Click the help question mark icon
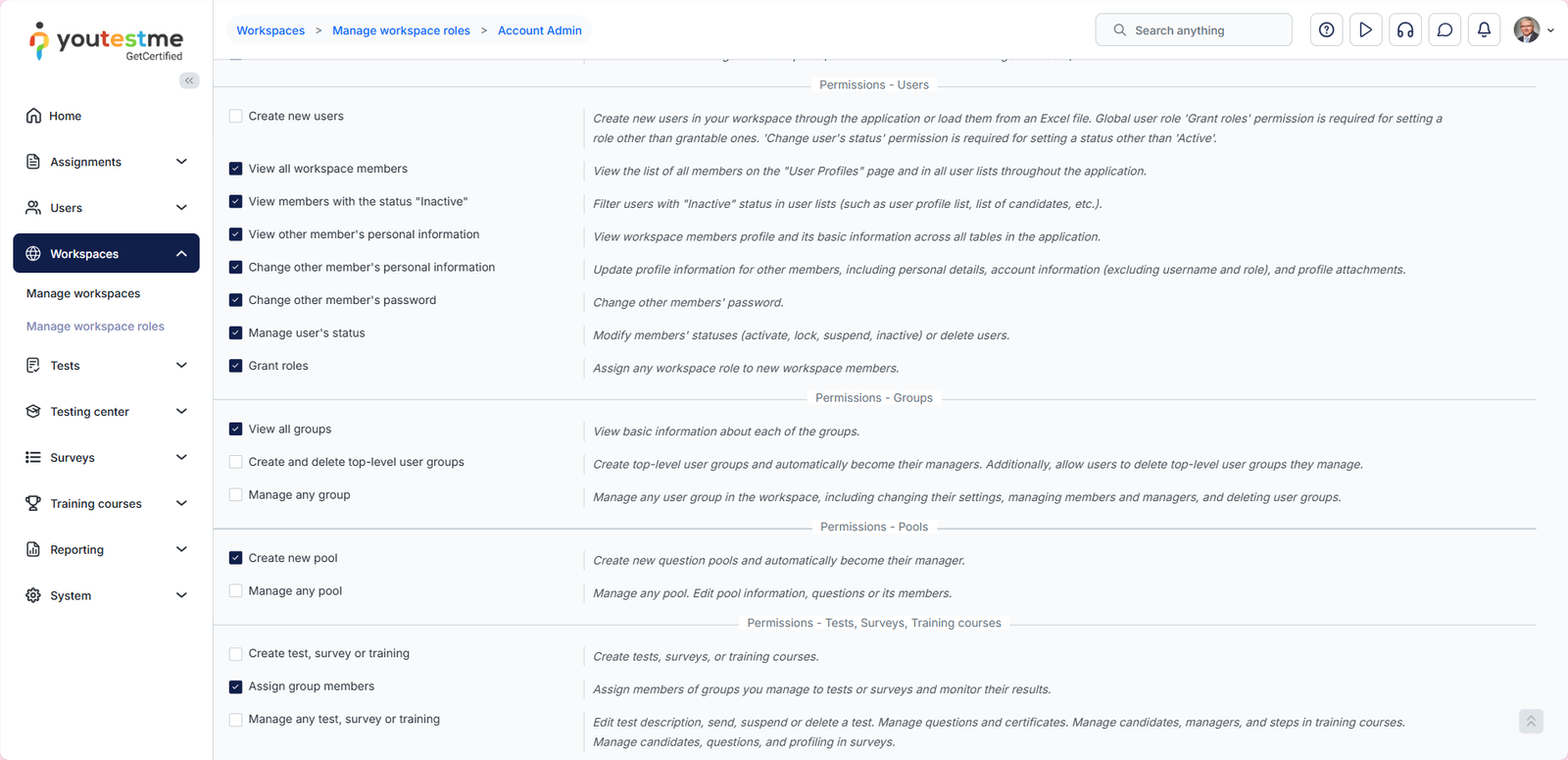Image resolution: width=1568 pixels, height=760 pixels. point(1326,30)
